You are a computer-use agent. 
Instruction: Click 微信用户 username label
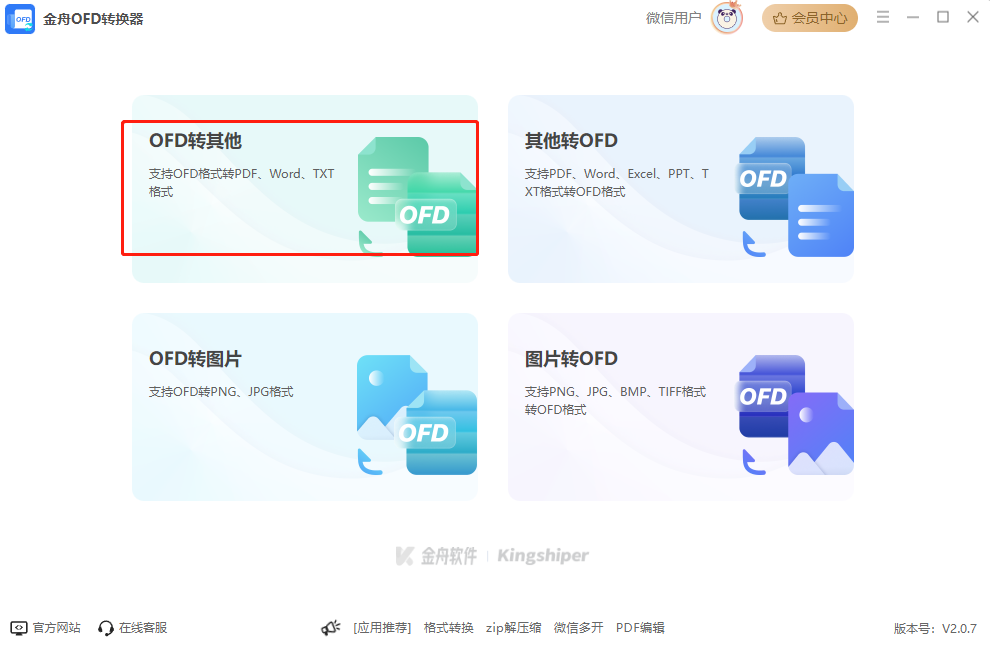coord(673,18)
